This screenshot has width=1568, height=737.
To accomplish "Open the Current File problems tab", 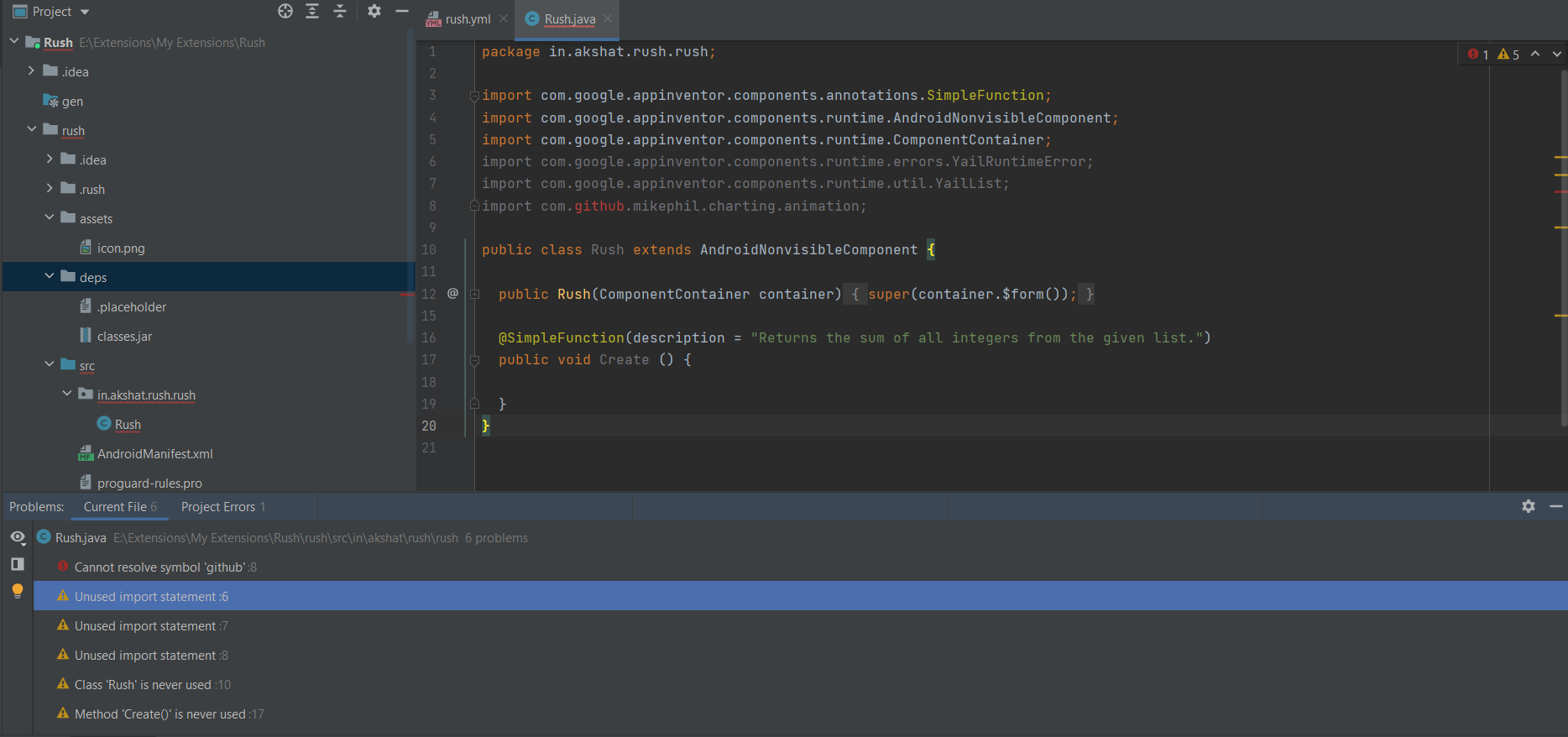I will click(120, 506).
